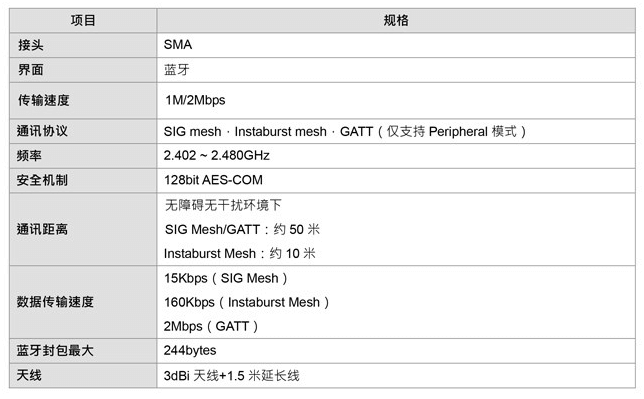Select the 安全机制 row label

[42, 180]
